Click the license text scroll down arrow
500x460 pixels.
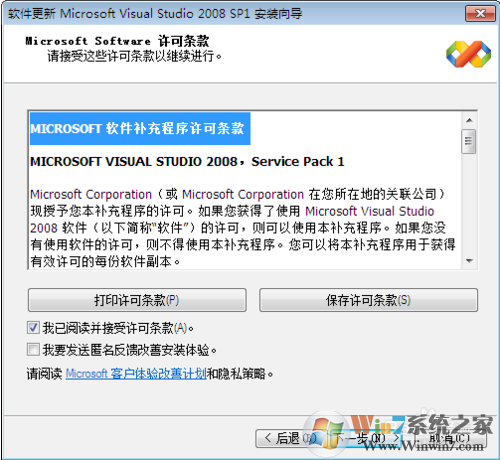tap(469, 261)
